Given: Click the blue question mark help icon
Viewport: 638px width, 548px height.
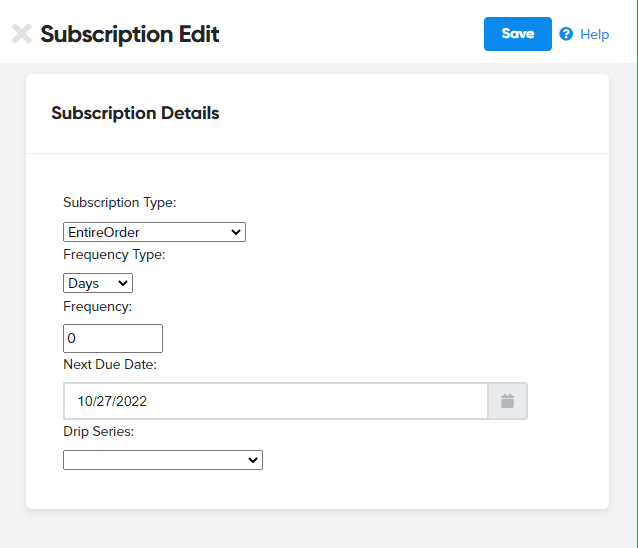Looking at the screenshot, I should point(566,34).
